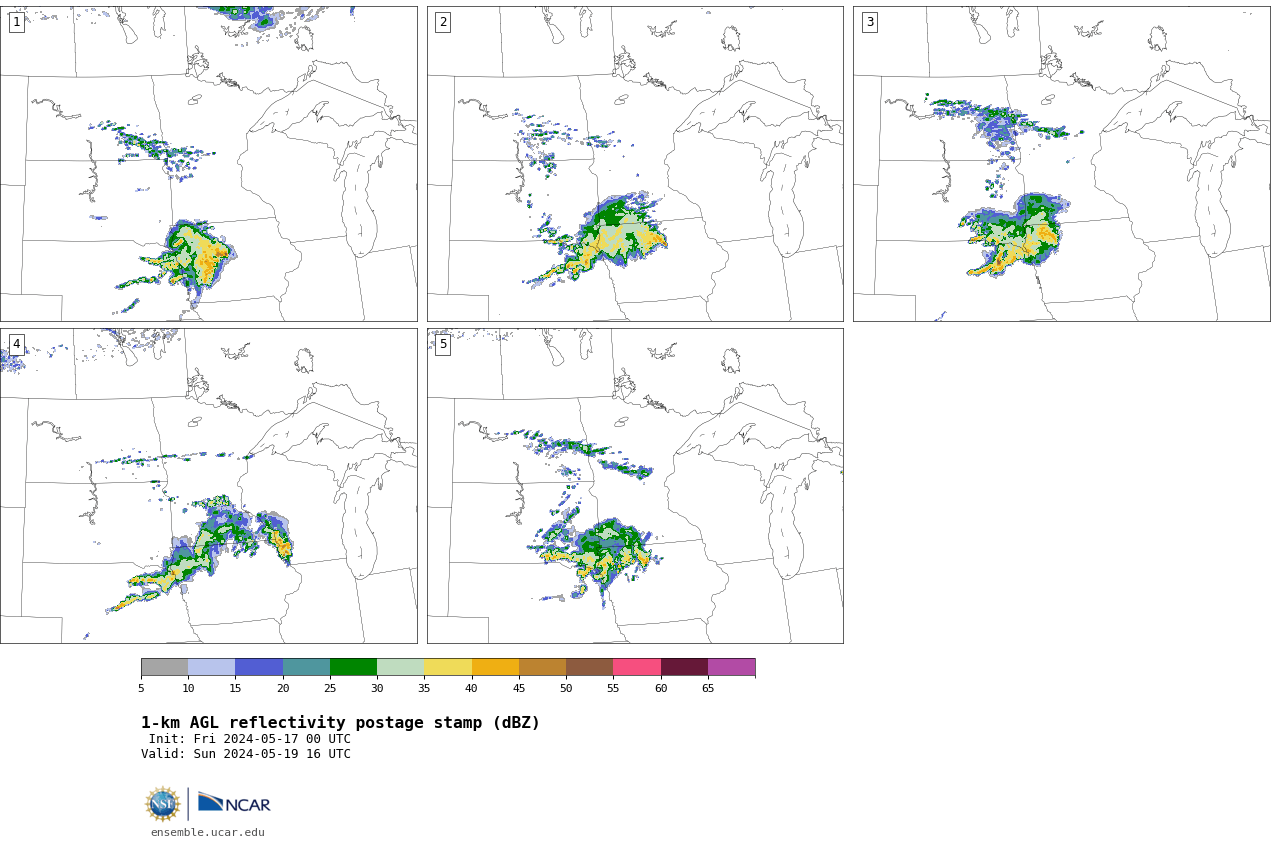Click the reflectivity postage stamp title

(340, 723)
